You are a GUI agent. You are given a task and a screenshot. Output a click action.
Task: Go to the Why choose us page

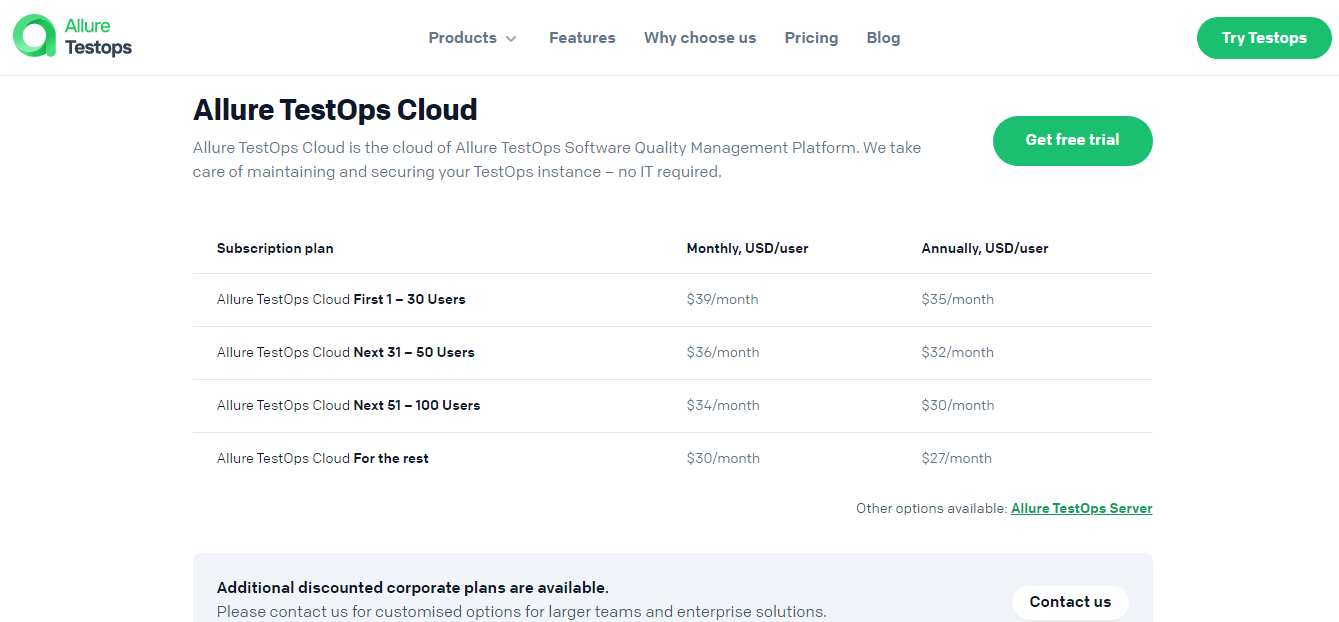point(700,38)
